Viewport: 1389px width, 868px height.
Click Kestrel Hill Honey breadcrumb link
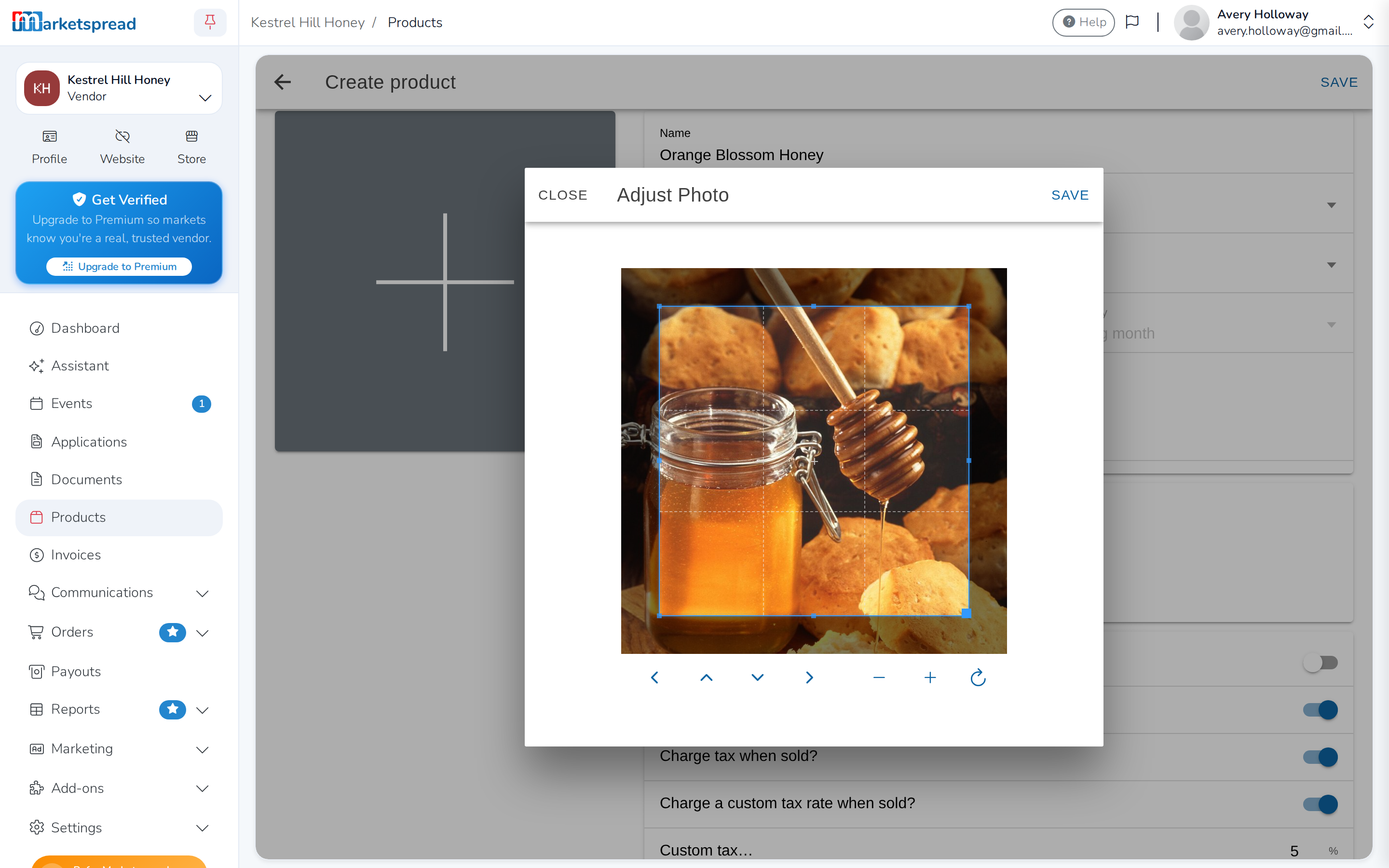click(308, 22)
